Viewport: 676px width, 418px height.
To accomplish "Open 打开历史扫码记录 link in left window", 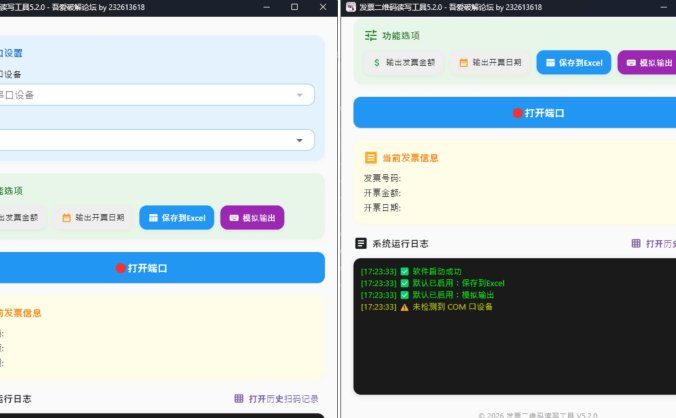I will pyautogui.click(x=276, y=399).
